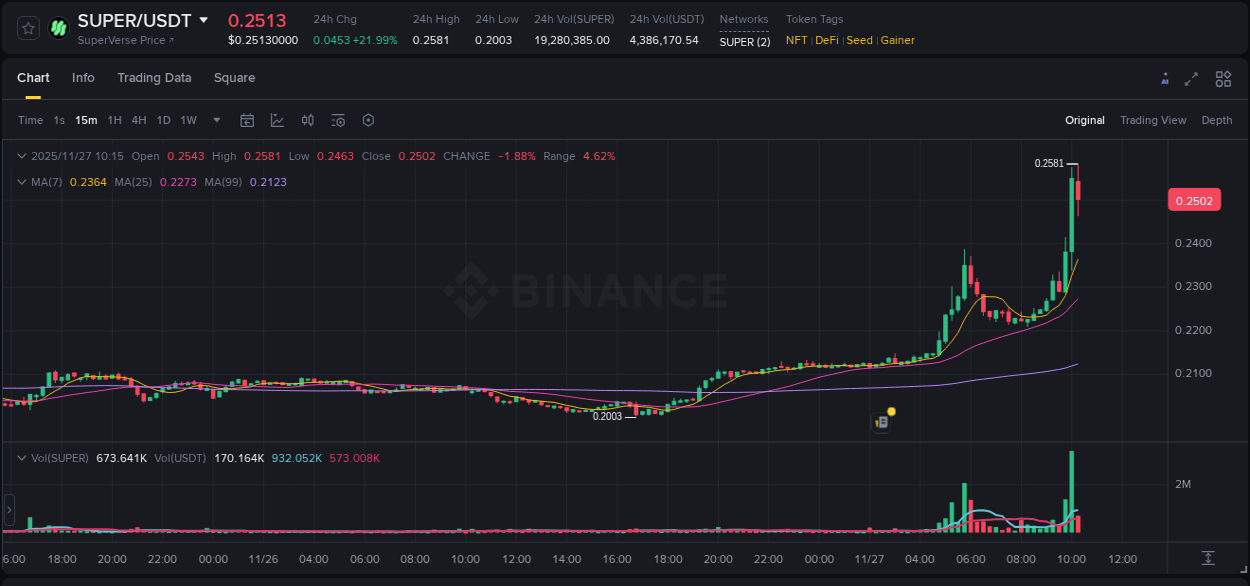Open the date range calendar picker
The height and width of the screenshot is (586, 1250).
point(247,120)
